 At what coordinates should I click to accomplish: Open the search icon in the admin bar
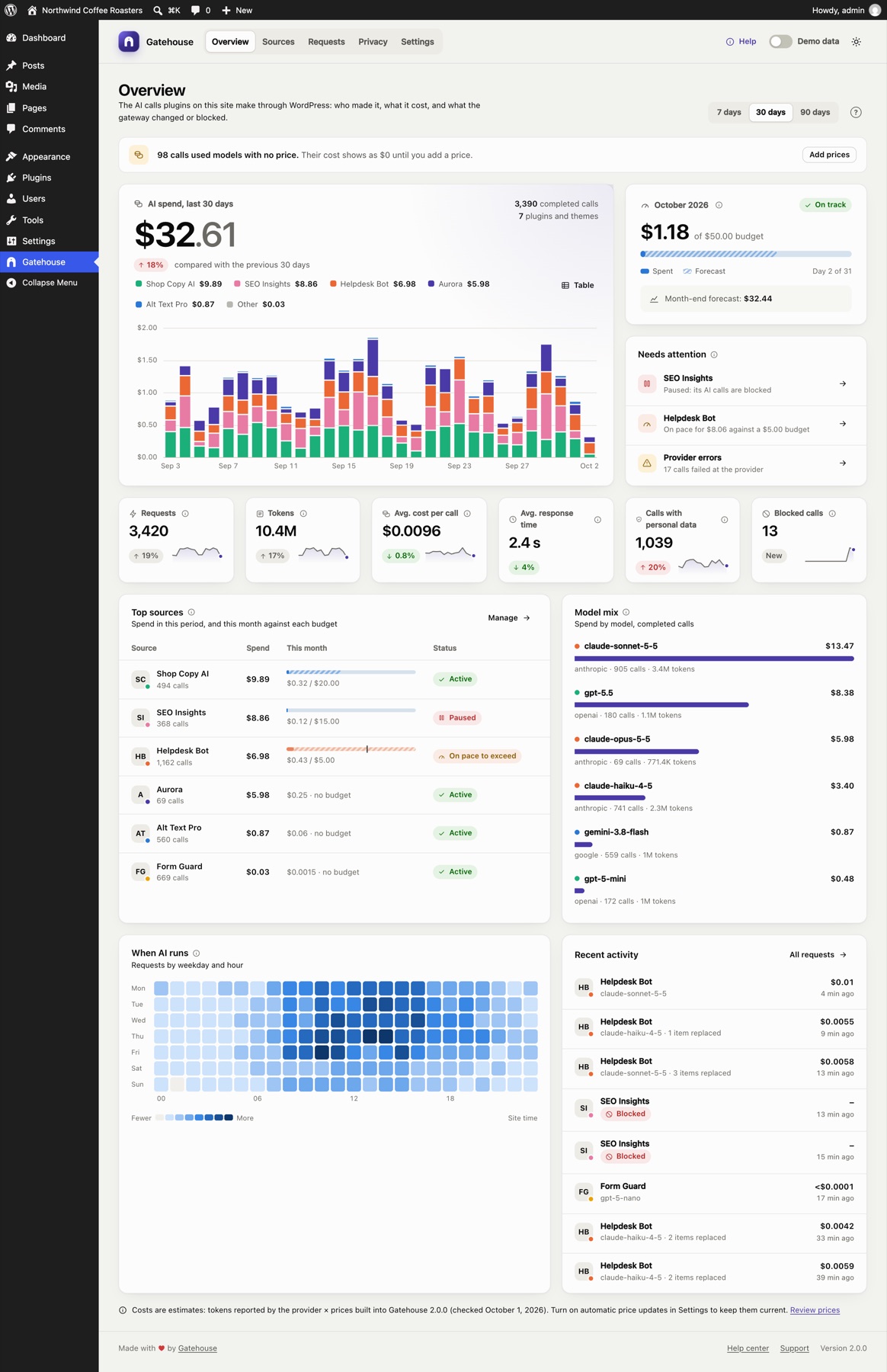(x=158, y=10)
